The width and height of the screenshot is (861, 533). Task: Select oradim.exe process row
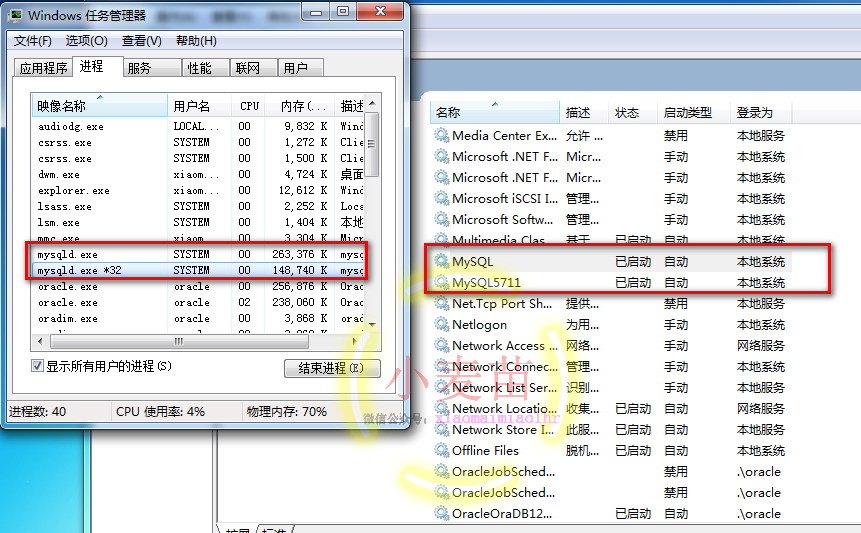point(198,318)
